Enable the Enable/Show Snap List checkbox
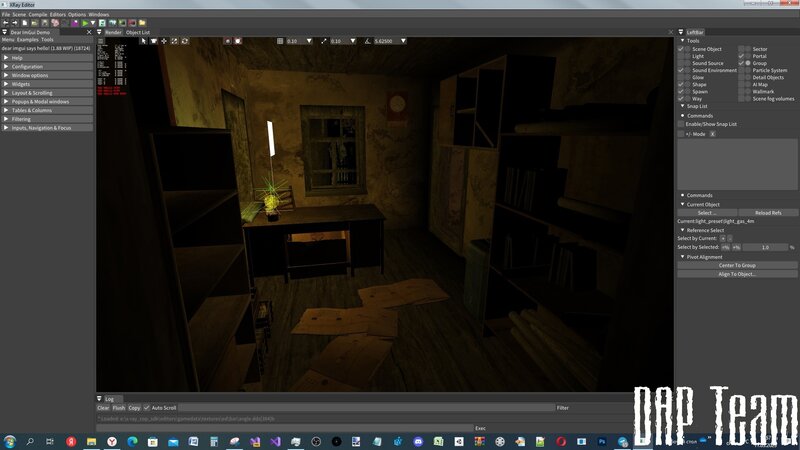800x450 pixels. 682,124
